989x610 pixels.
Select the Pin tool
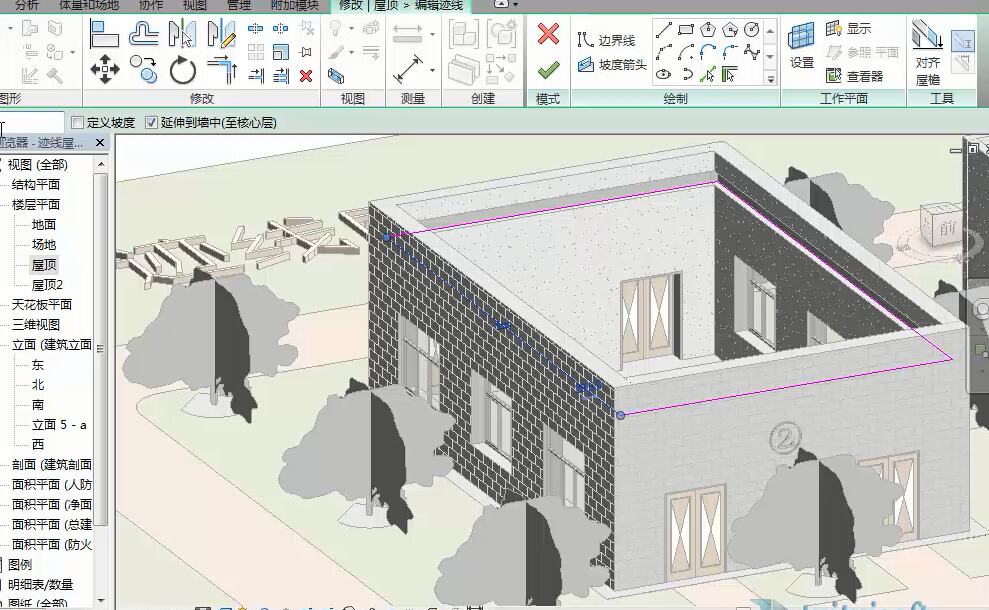pos(306,52)
